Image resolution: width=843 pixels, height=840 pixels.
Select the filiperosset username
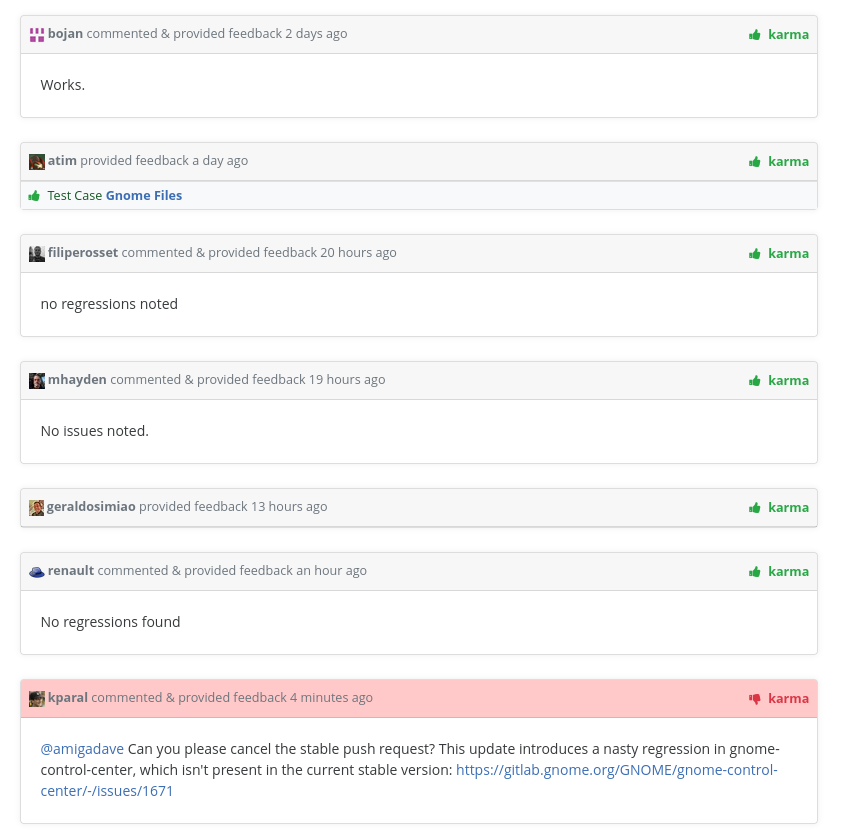pyautogui.click(x=83, y=252)
